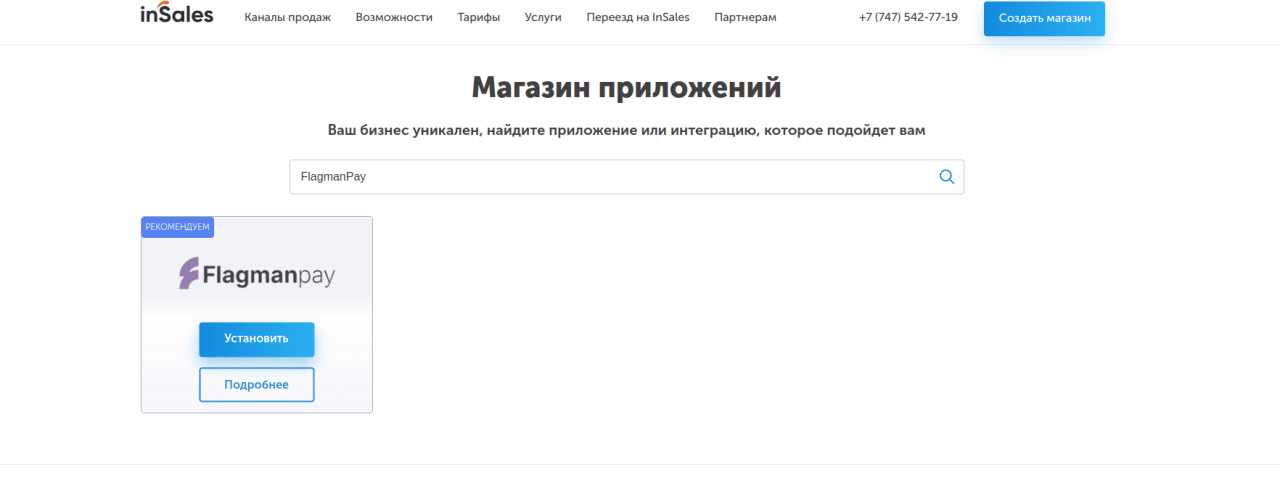1280x483 pixels.
Task: Click the word InSales in the Переезд link
Action: (x=670, y=18)
